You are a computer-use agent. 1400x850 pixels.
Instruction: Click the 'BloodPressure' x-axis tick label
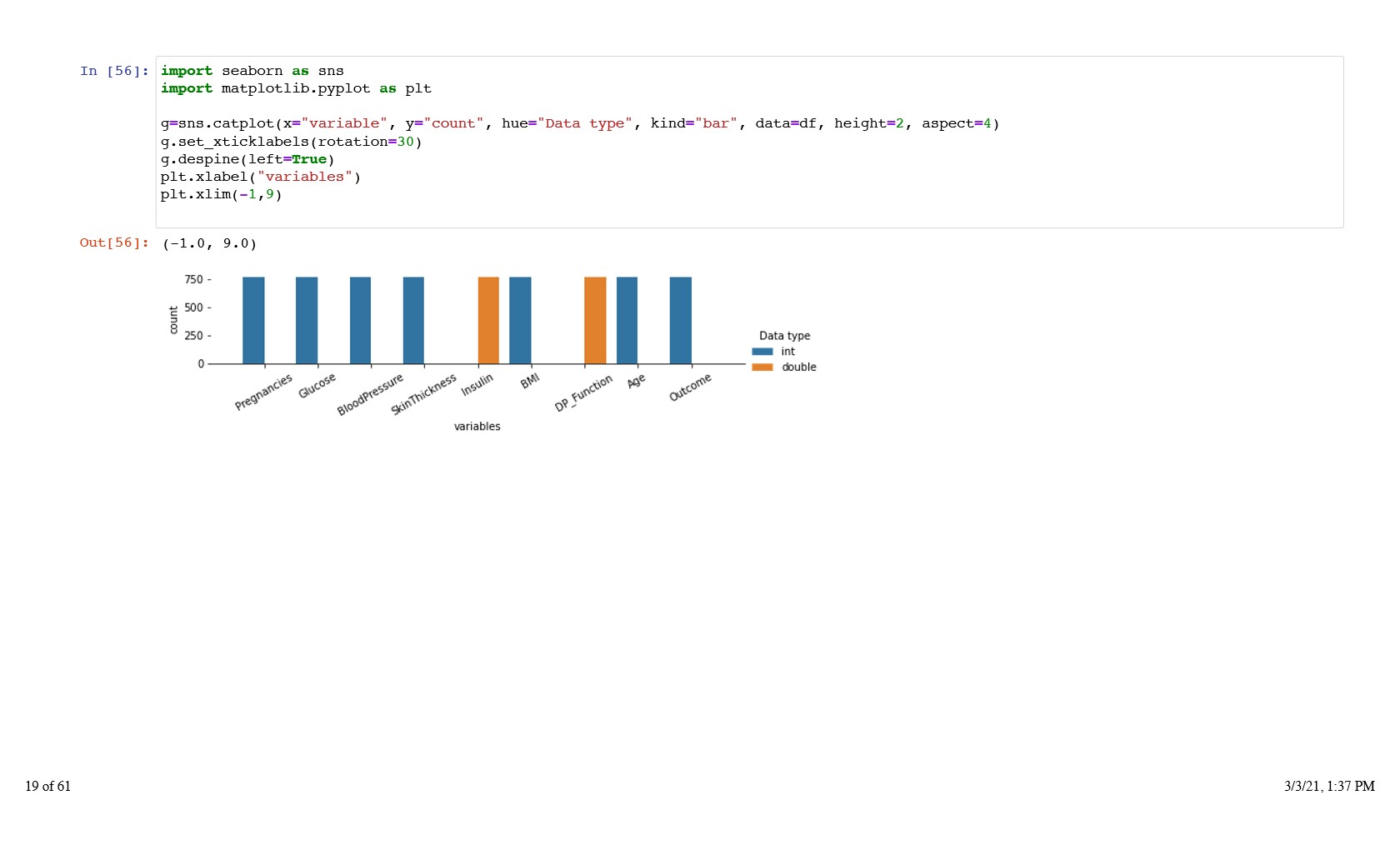[370, 395]
